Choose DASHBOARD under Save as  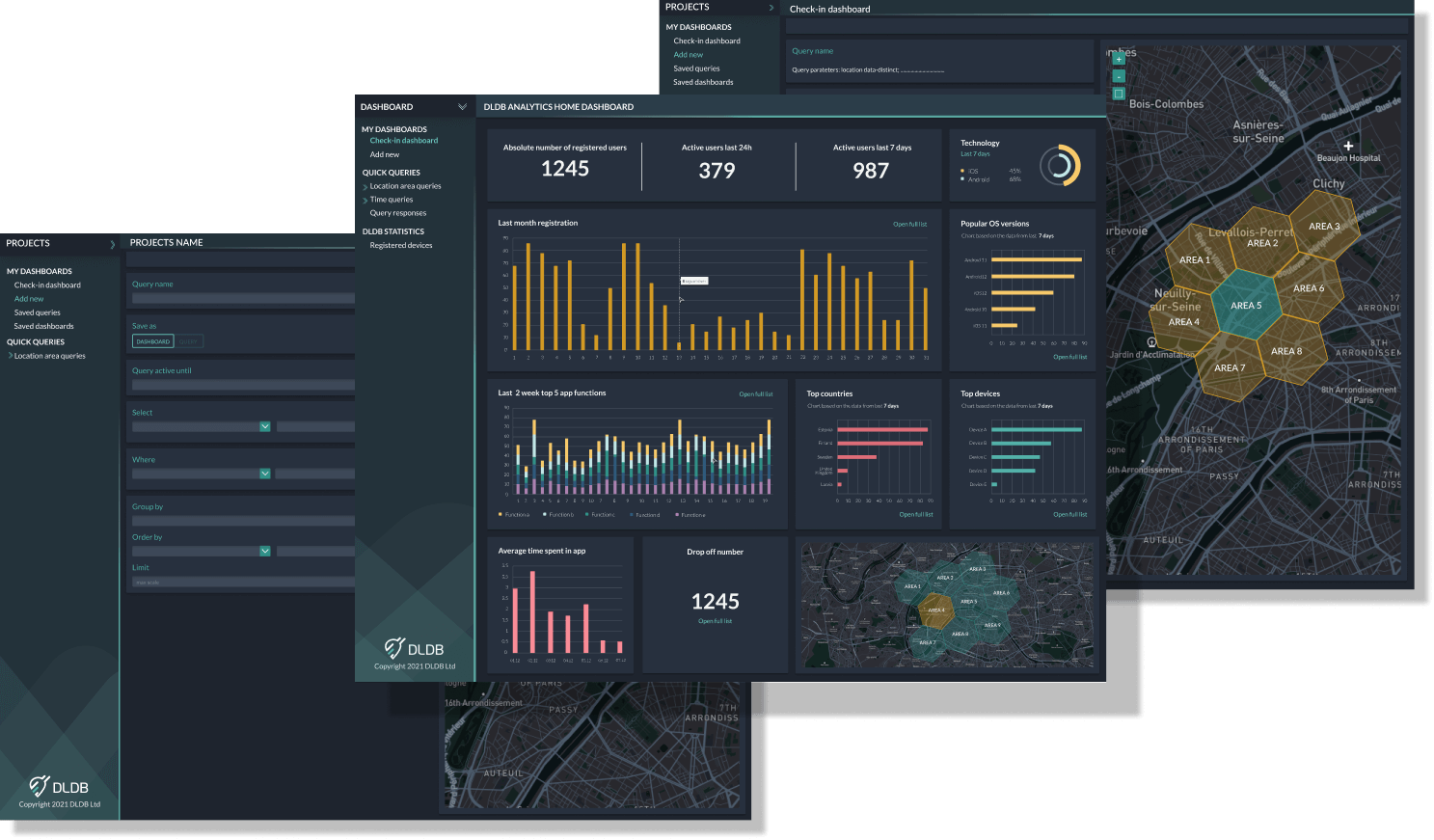(152, 341)
